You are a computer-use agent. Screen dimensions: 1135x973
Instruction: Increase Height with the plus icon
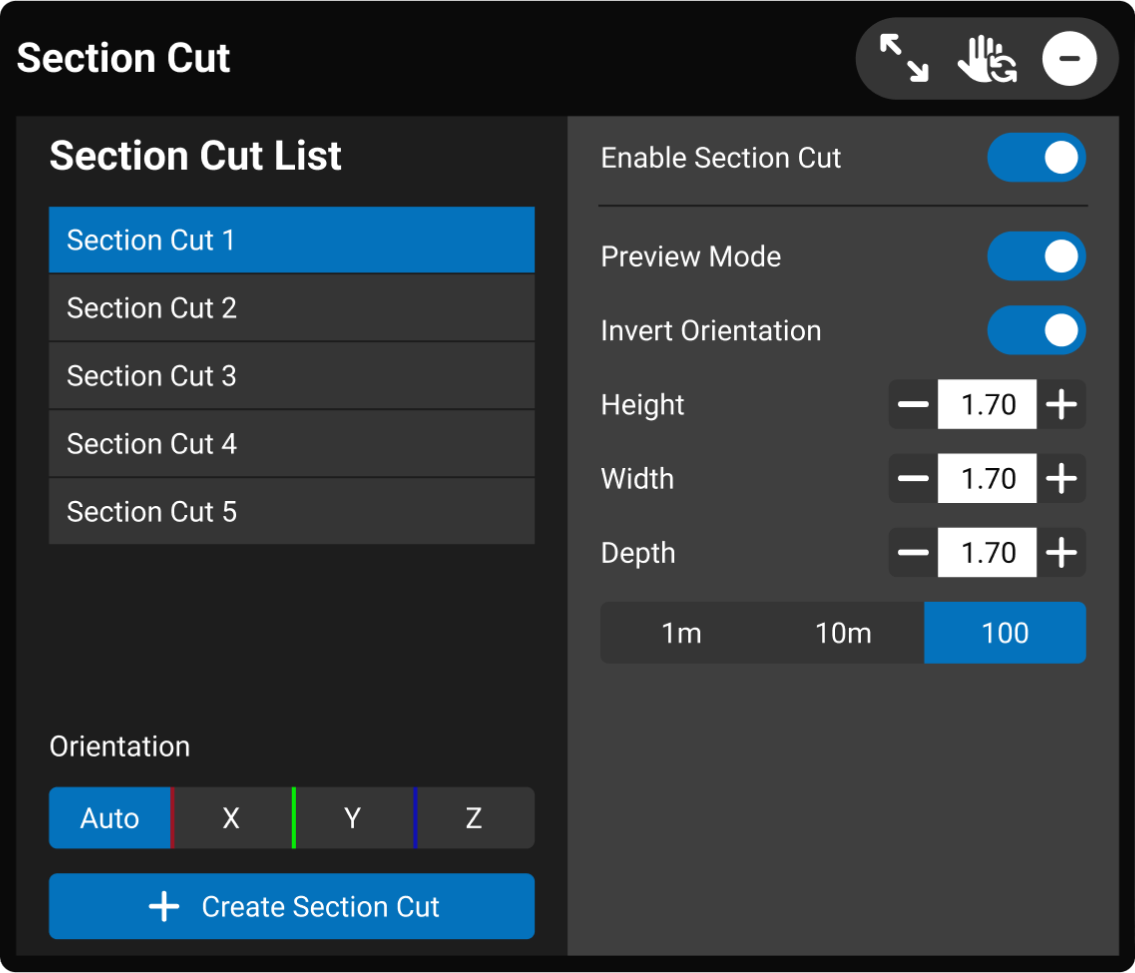tap(1061, 405)
